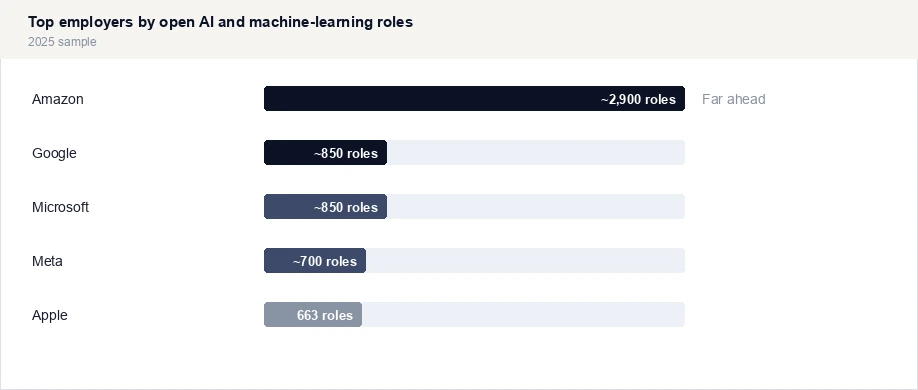This screenshot has height=390, width=918.
Task: Click the chart title about top AI employers
Action: pos(220,22)
